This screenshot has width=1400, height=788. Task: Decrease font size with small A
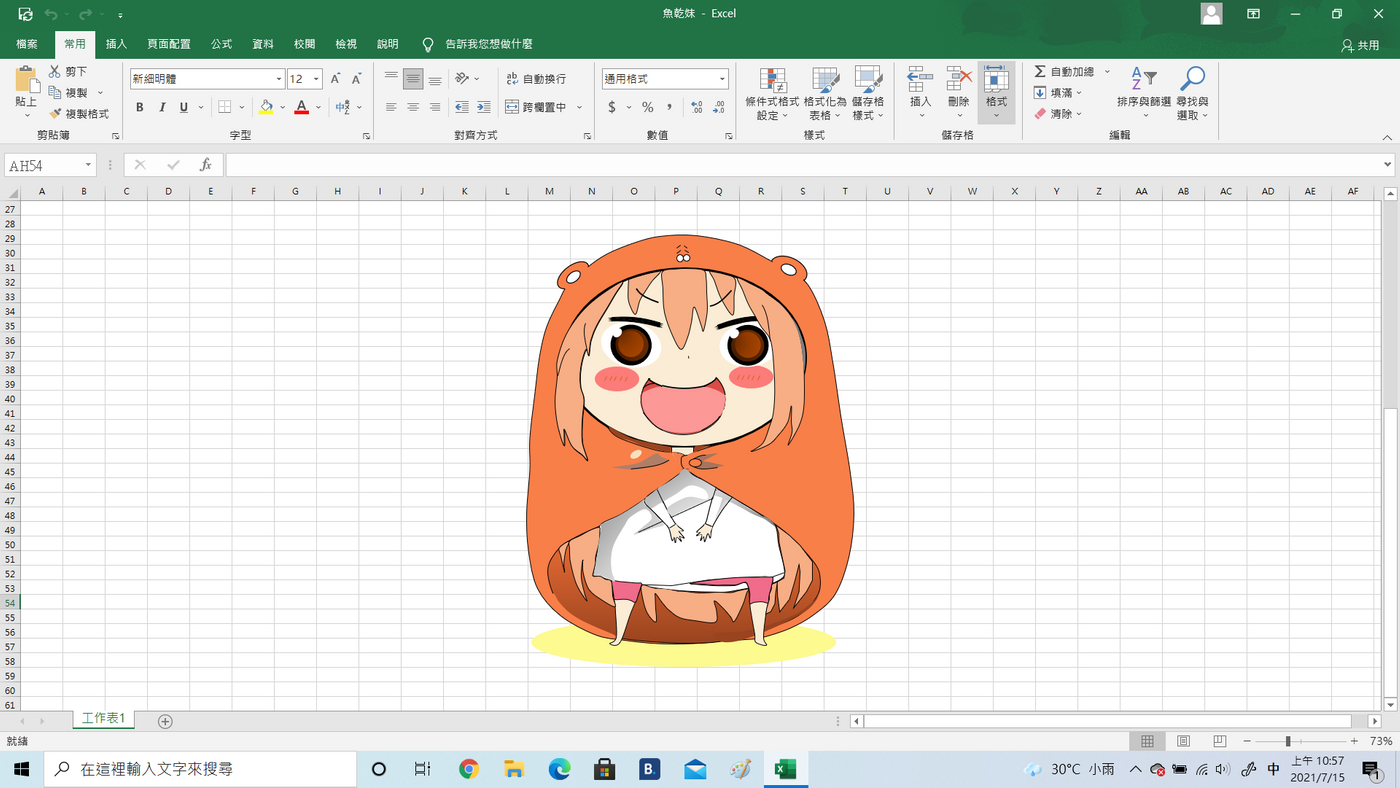(356, 79)
